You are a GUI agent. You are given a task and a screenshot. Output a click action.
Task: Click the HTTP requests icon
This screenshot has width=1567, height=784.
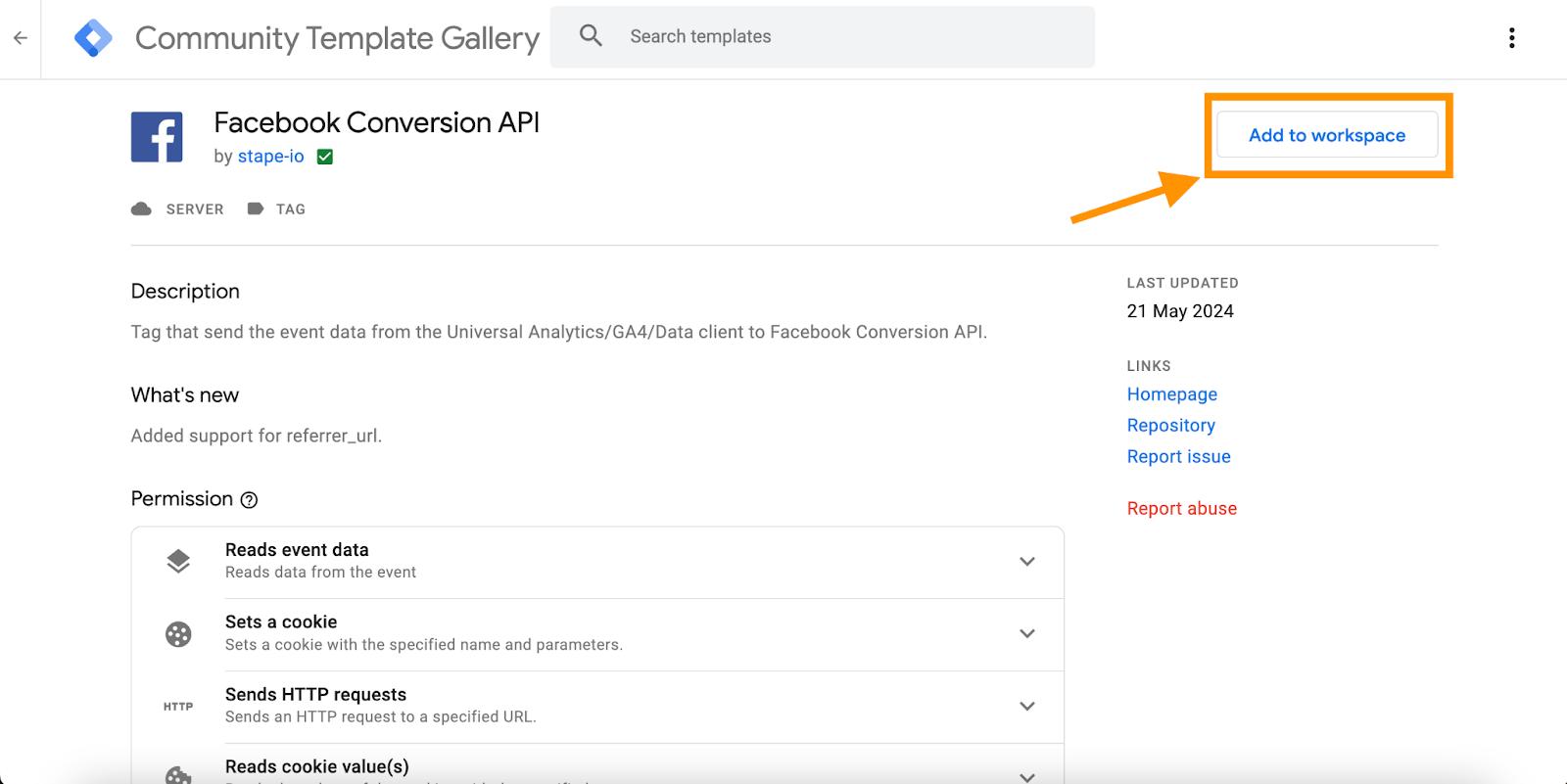[x=178, y=707]
